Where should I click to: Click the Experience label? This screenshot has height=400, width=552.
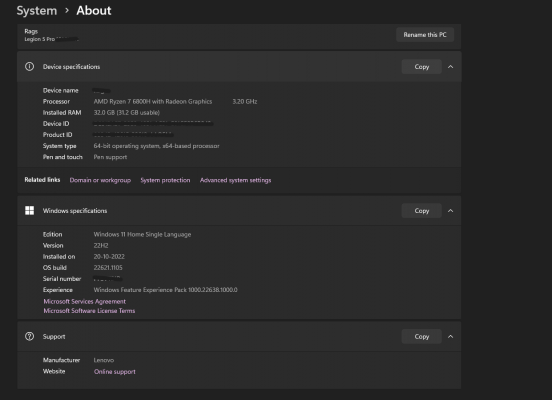[58, 290]
